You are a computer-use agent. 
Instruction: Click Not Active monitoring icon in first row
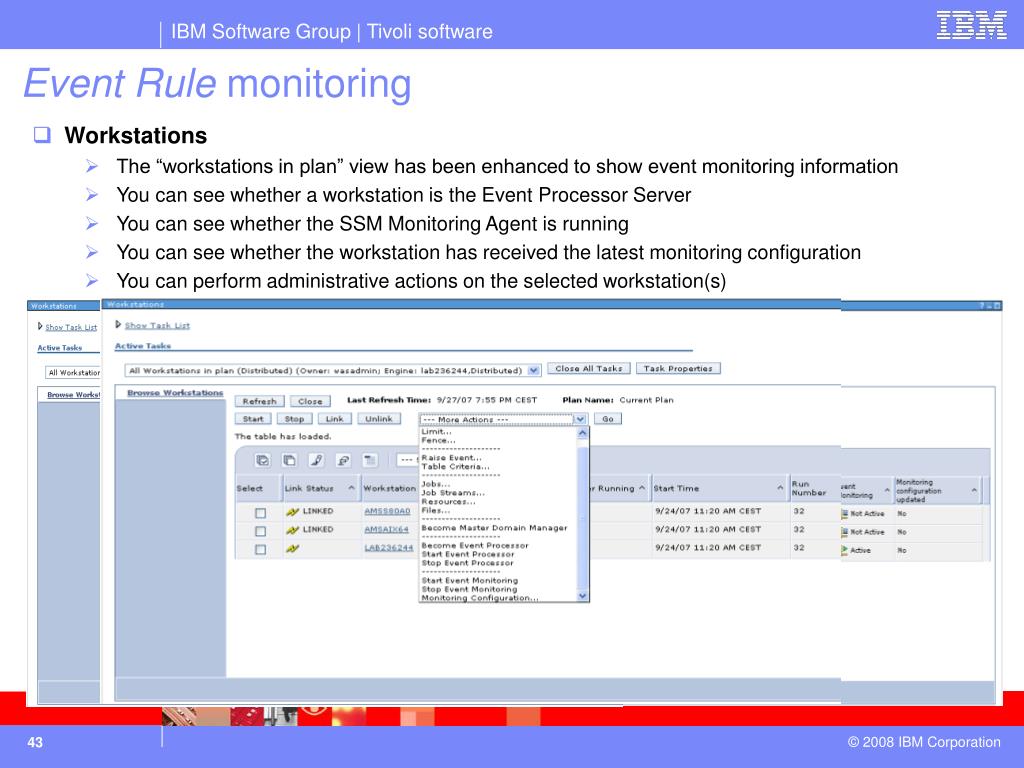click(x=844, y=514)
